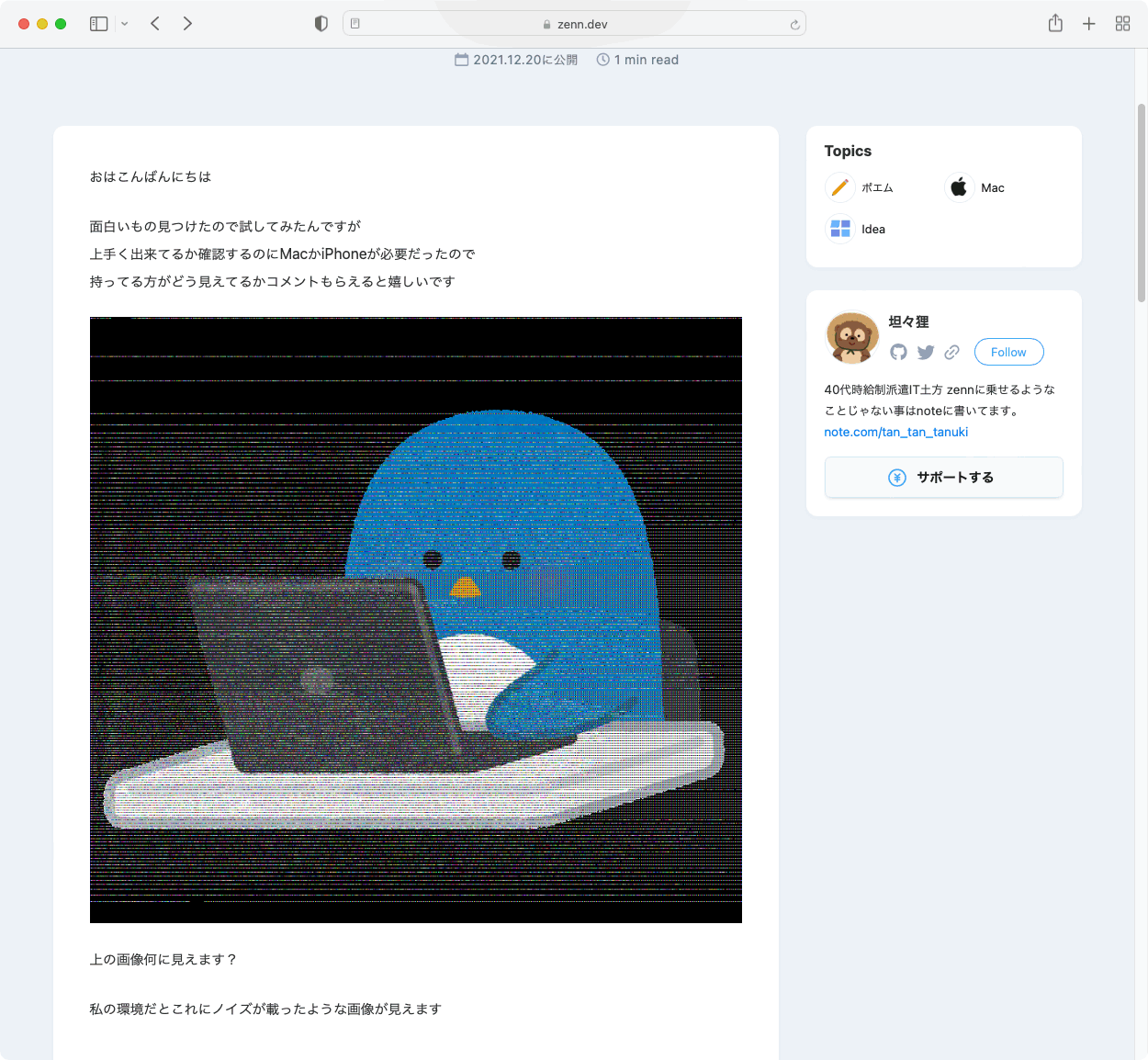Click the line starting 私の環境だと
The height and width of the screenshot is (1060, 1148).
pos(265,1009)
